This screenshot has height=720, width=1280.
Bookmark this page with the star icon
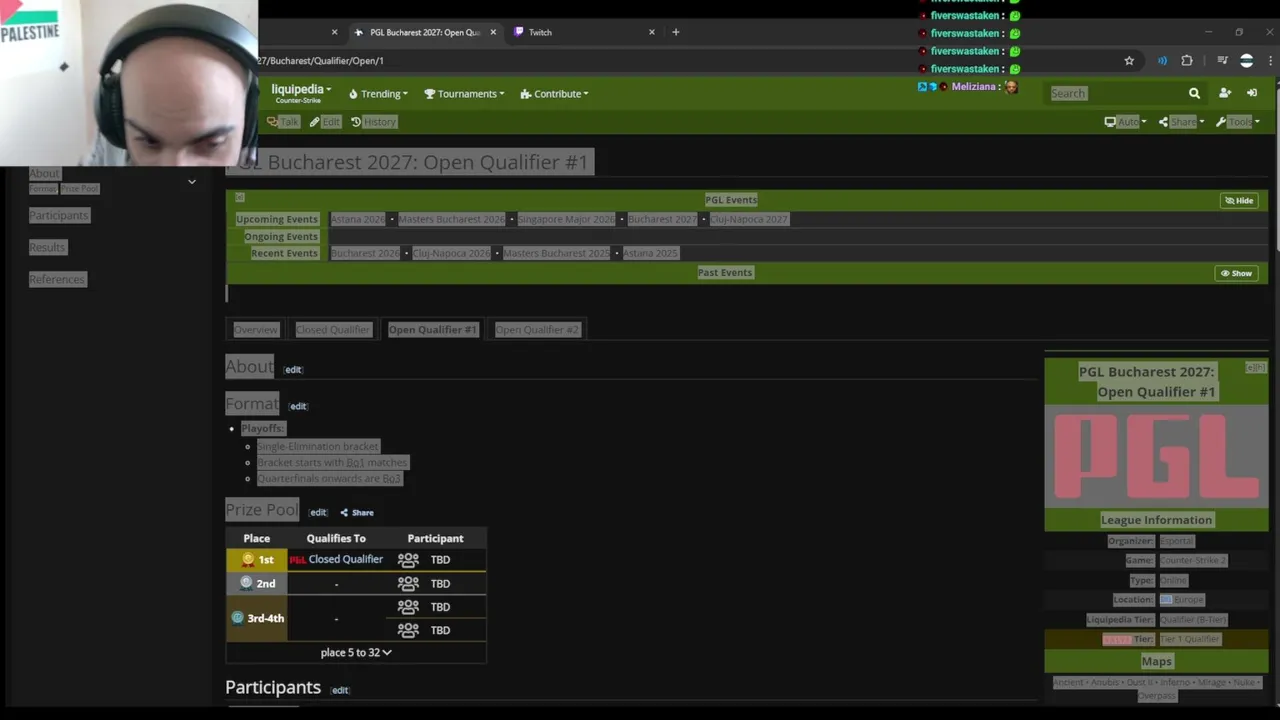point(1129,61)
